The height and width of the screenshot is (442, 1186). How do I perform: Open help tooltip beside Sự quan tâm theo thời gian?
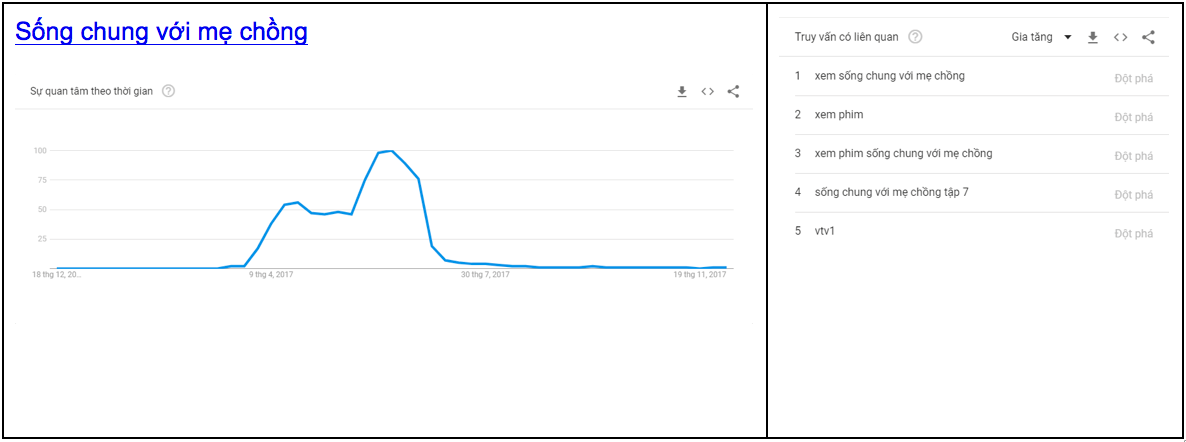click(x=169, y=92)
